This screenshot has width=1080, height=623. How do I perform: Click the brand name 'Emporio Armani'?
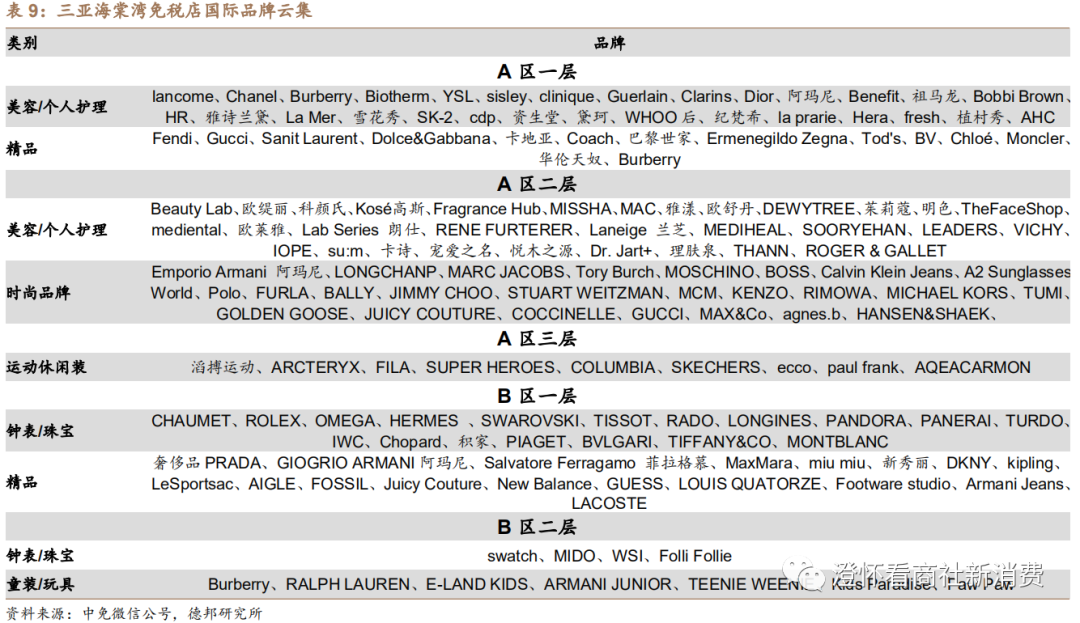[x=209, y=272]
